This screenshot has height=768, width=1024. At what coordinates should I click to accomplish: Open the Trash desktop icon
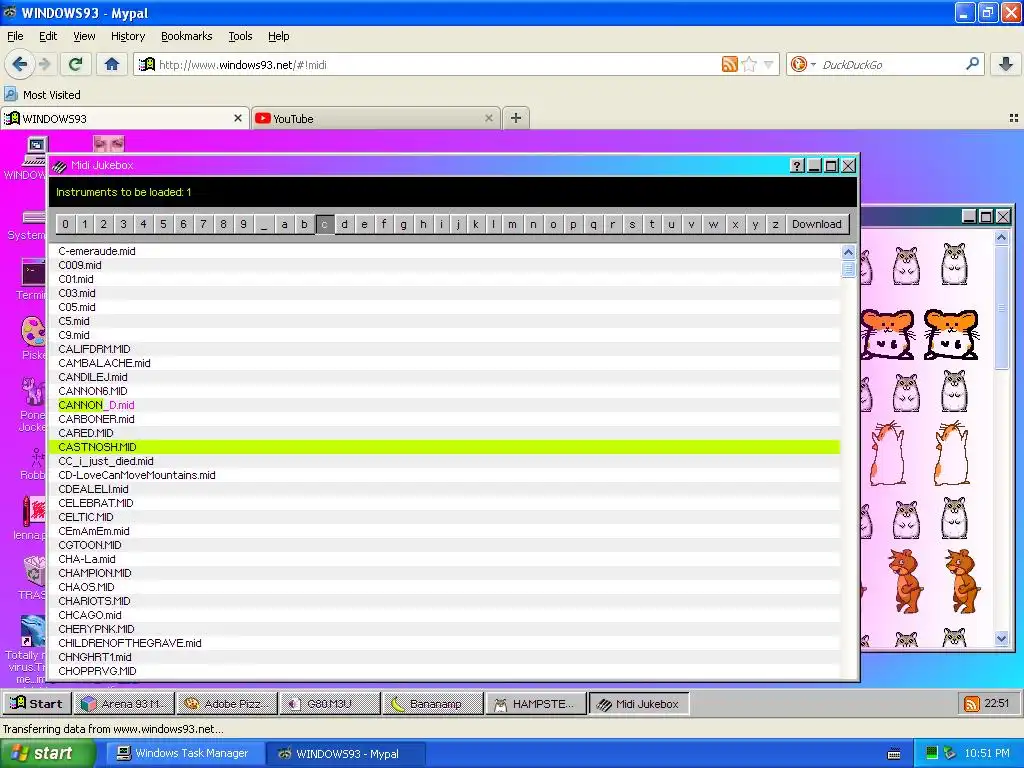32,578
